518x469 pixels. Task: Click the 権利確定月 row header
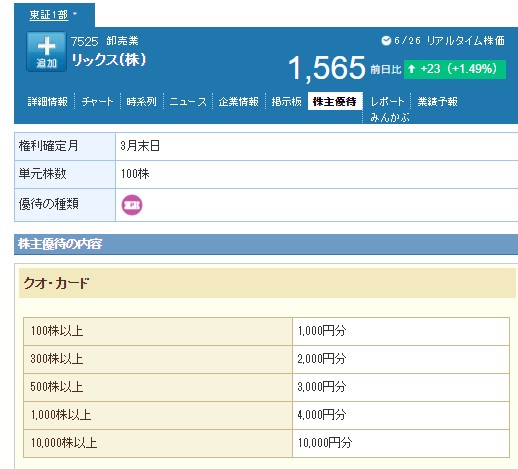click(x=65, y=146)
